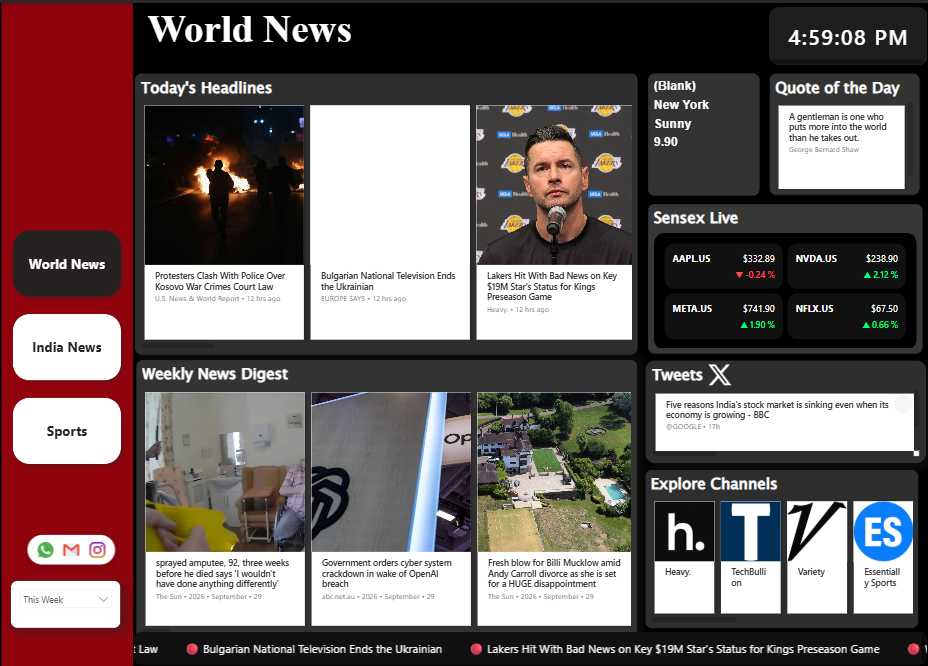
Task: Click the $332.89 AAPL price
Action: pyautogui.click(x=759, y=259)
